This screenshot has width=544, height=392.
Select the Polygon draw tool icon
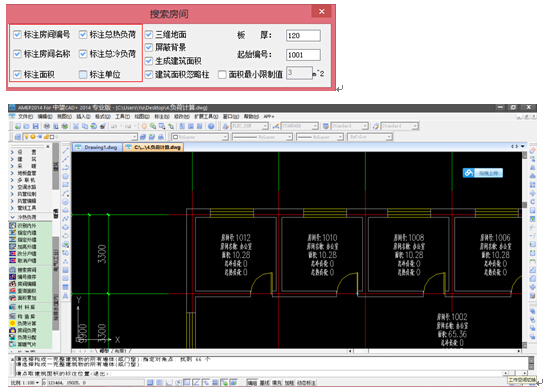pos(66,176)
